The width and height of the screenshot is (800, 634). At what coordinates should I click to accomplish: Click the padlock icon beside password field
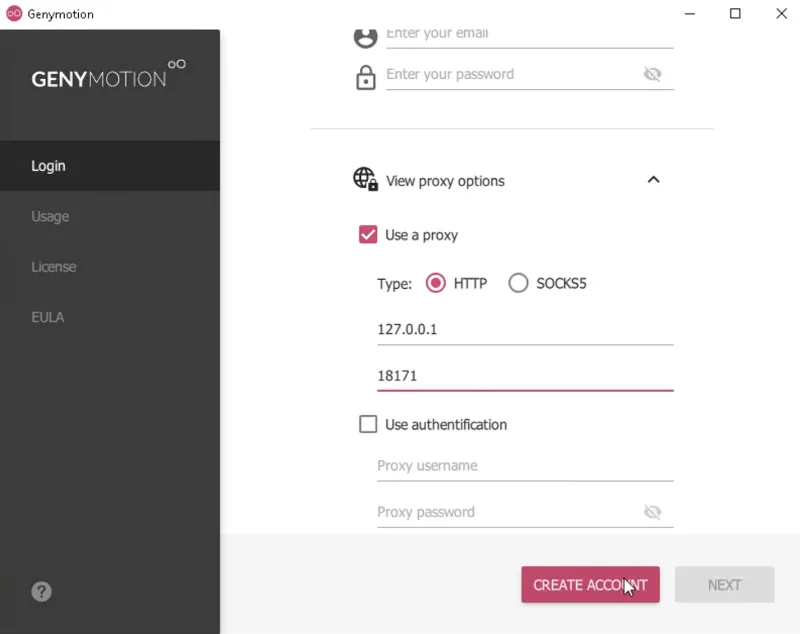tap(365, 78)
